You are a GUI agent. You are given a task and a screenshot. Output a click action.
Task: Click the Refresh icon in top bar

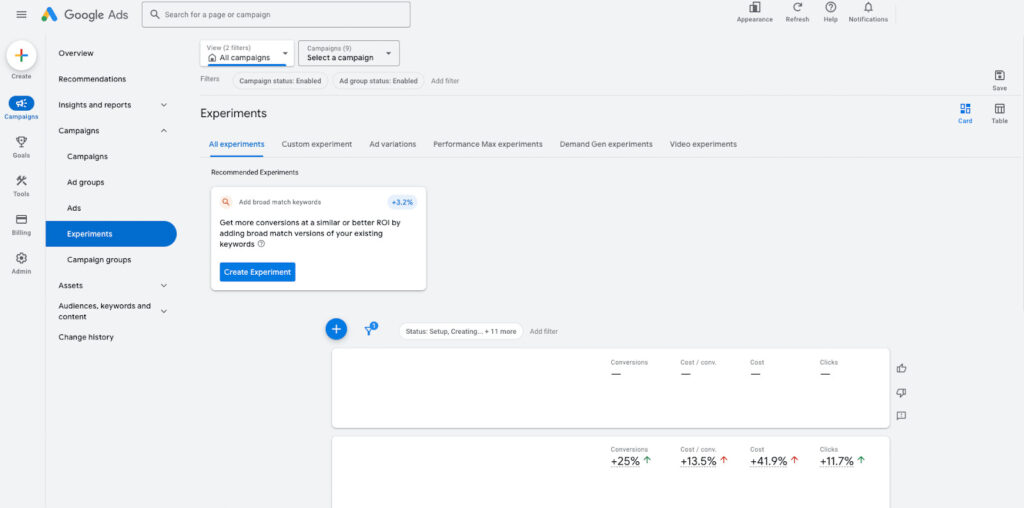[x=797, y=8]
